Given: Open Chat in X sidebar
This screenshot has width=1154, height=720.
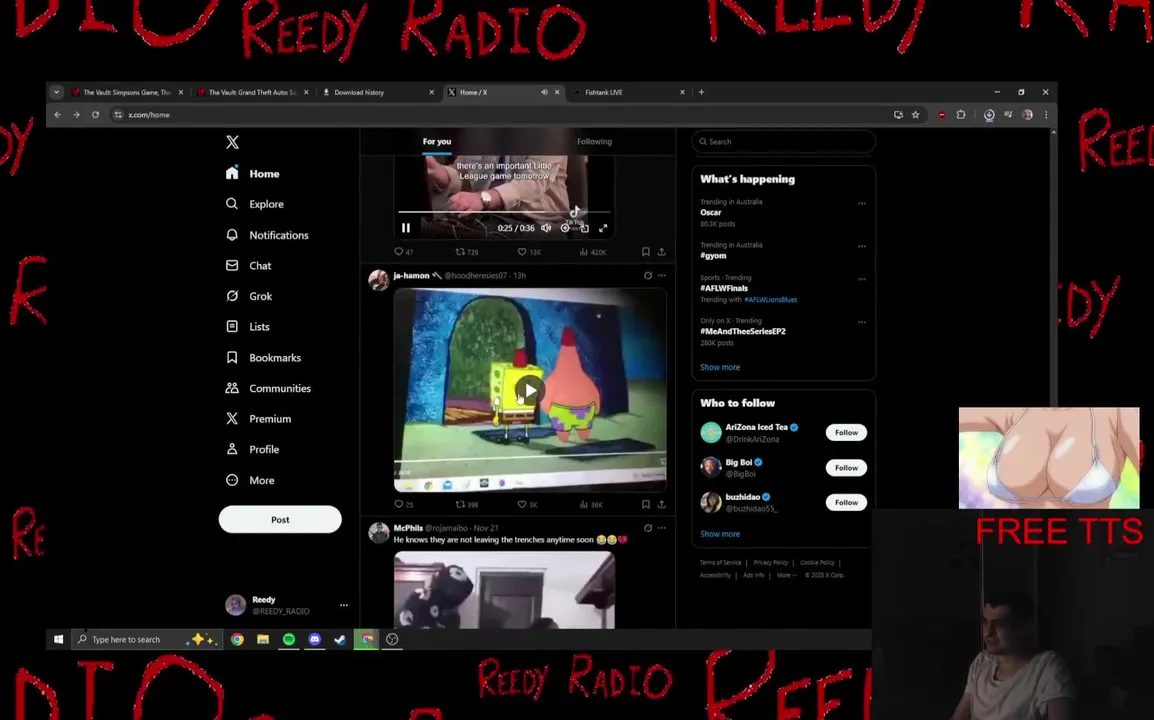Looking at the screenshot, I should click(x=249, y=266).
